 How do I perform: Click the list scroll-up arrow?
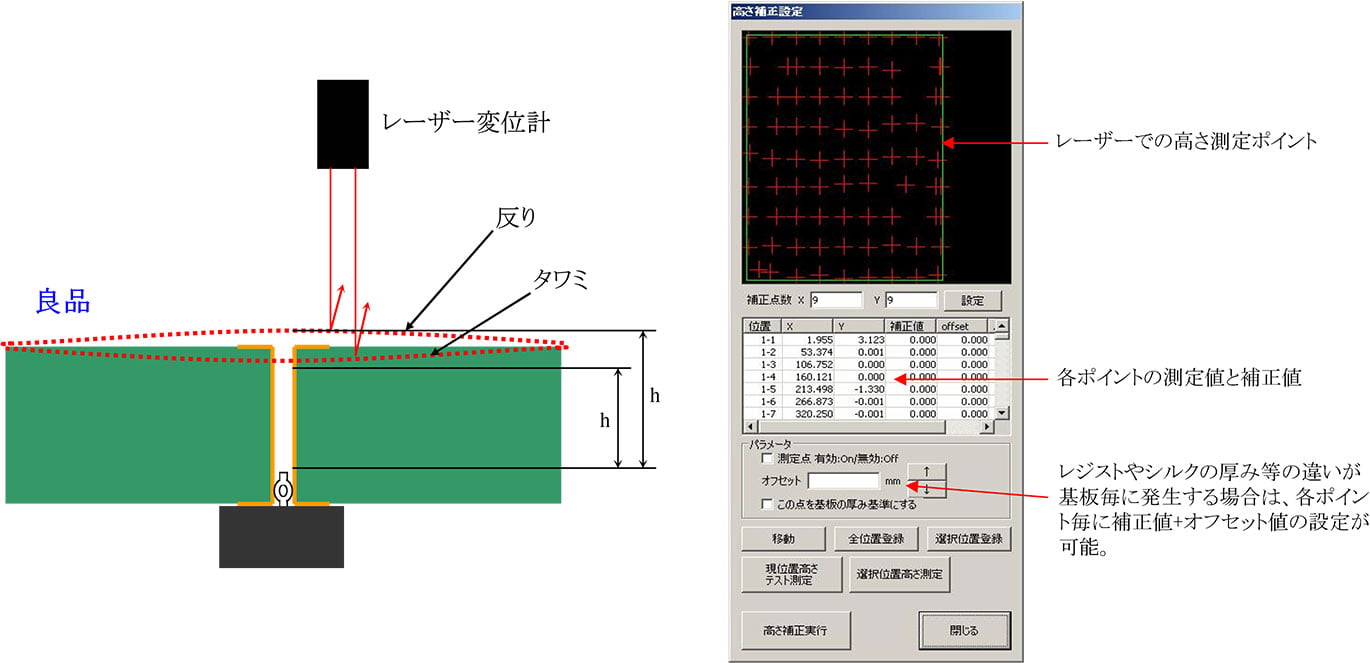coord(1003,325)
